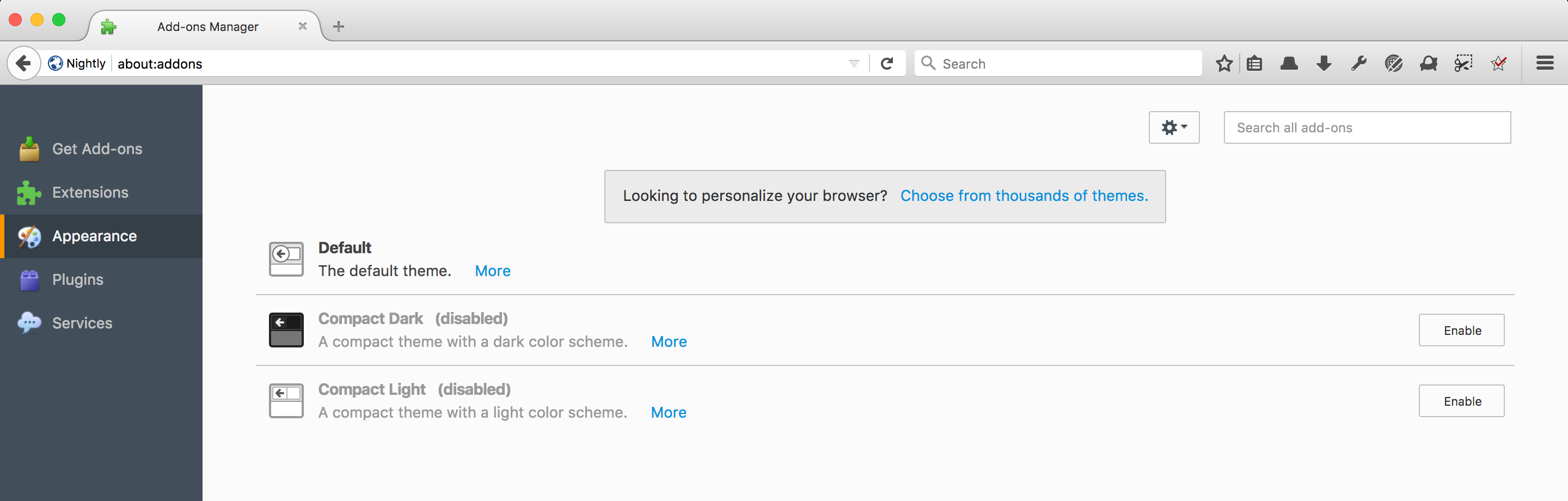
Task: Click the bookmark star icon
Action: 1223,63
